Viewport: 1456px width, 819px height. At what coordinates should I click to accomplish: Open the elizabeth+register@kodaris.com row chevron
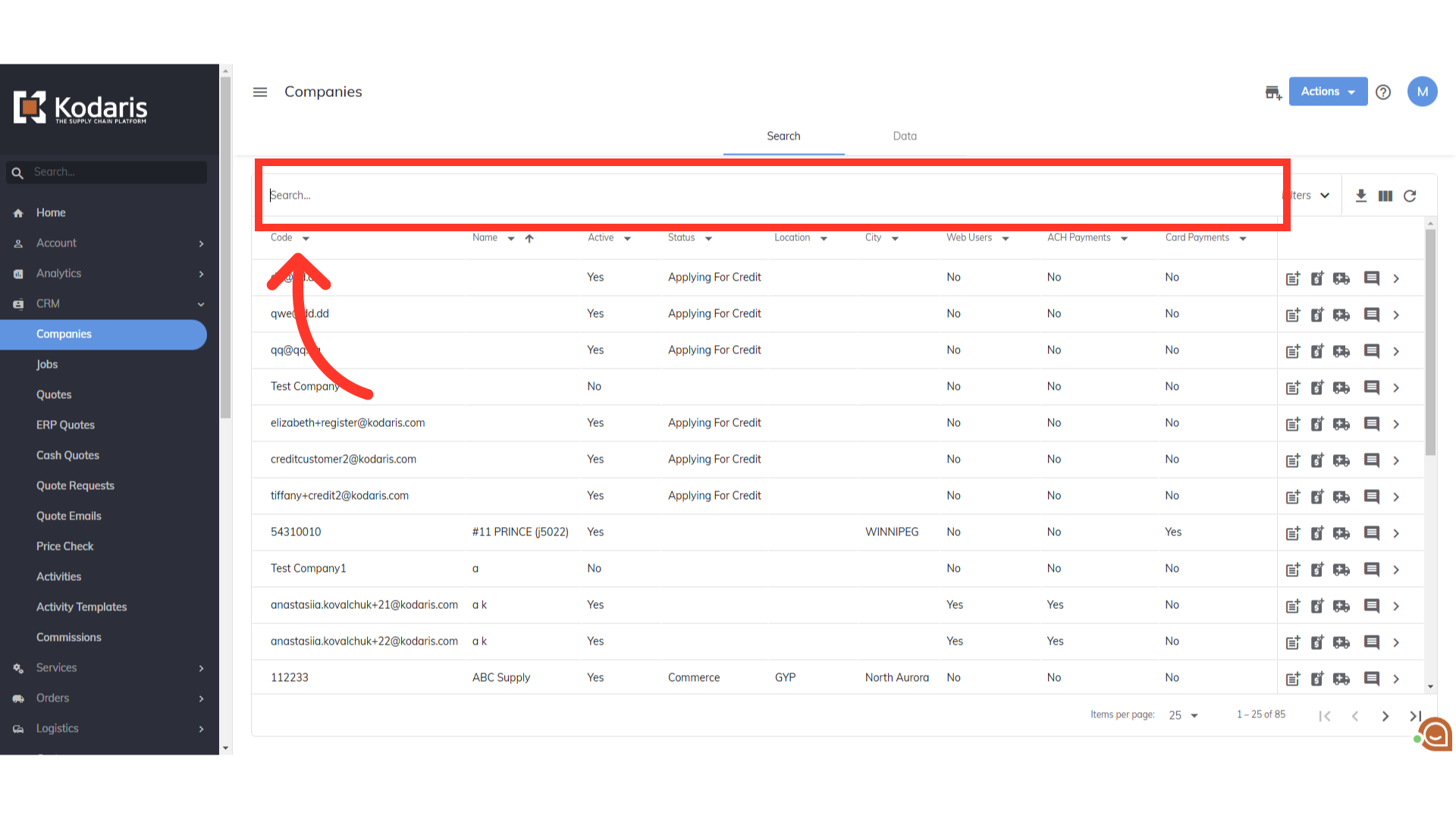(x=1396, y=424)
